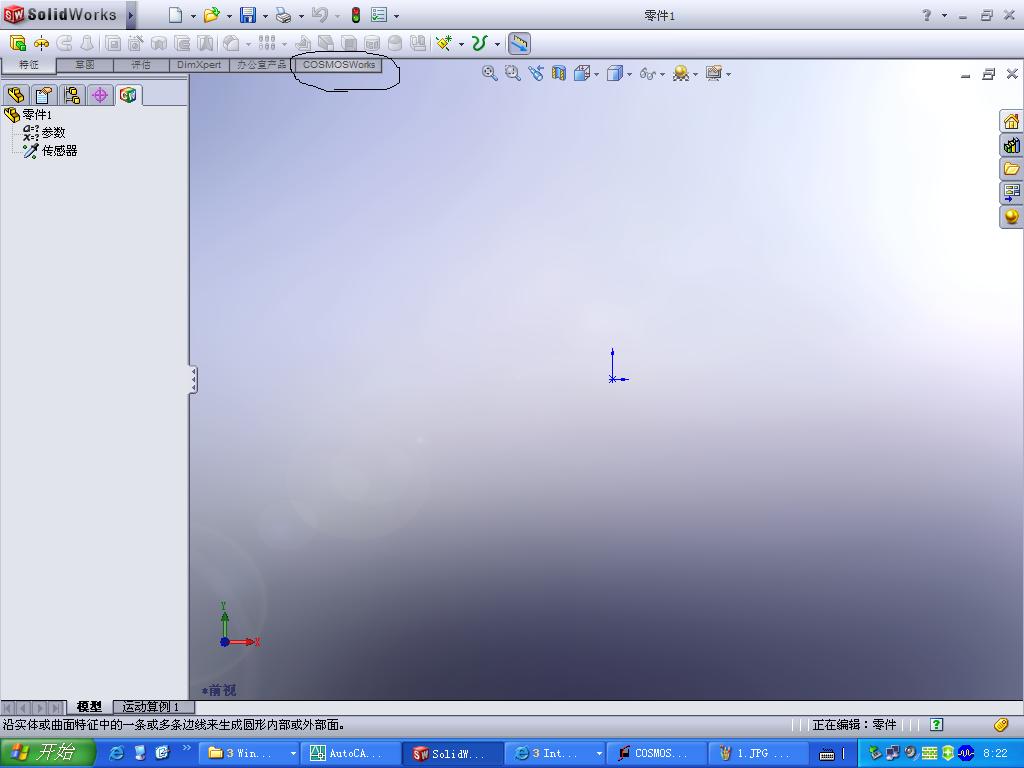Screen dimensions: 1024x768
Task: Click the Save floppy disk icon
Action: click(x=248, y=15)
